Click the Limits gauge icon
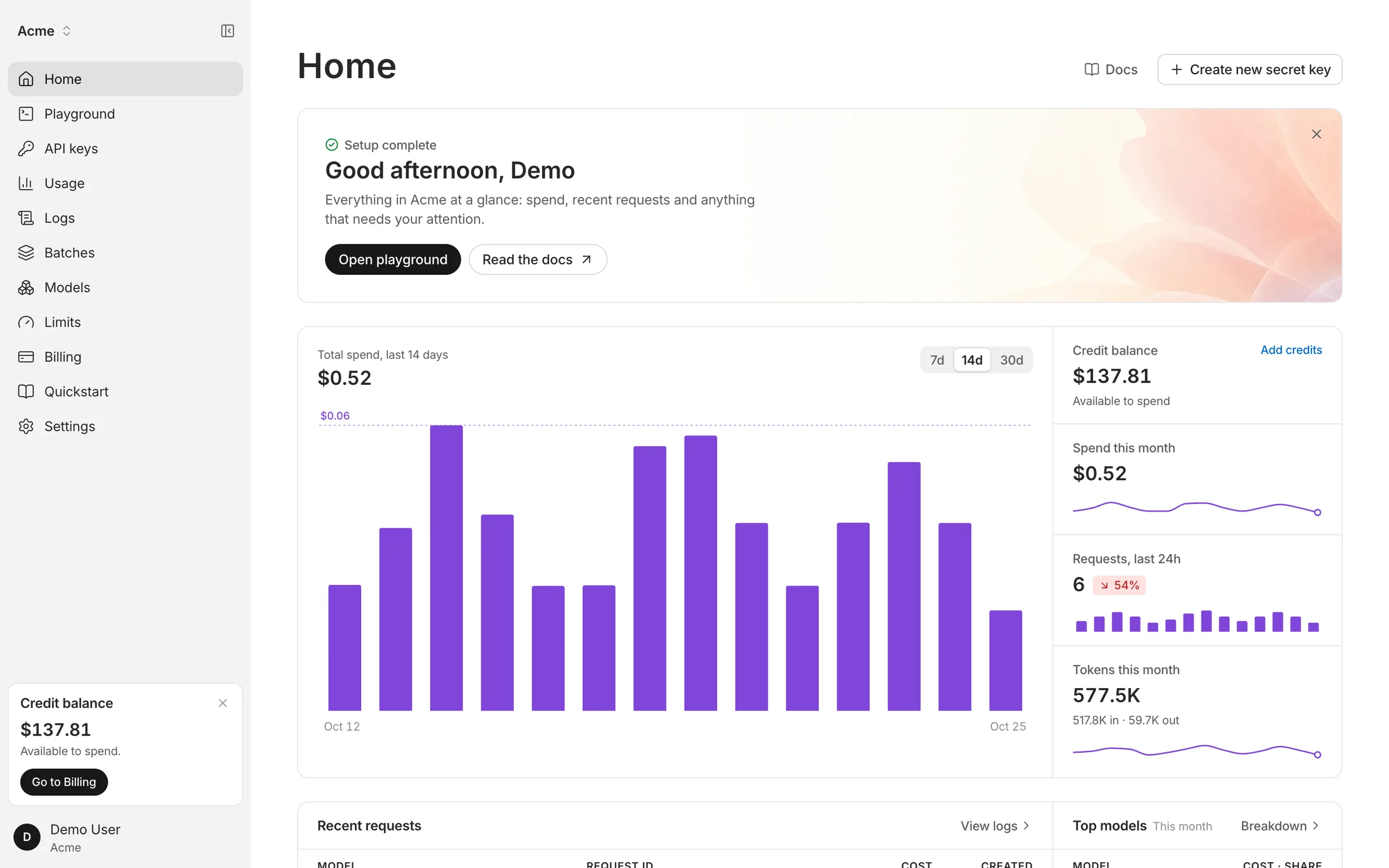The image size is (1389, 868). coord(26,322)
